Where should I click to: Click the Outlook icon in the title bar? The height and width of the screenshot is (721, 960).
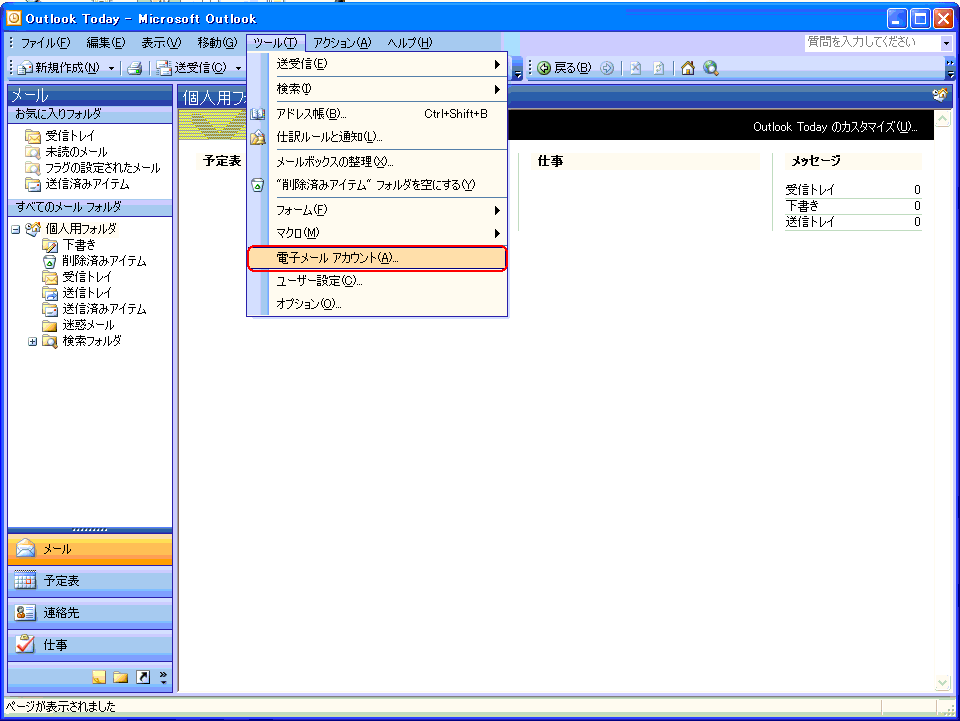point(13,18)
